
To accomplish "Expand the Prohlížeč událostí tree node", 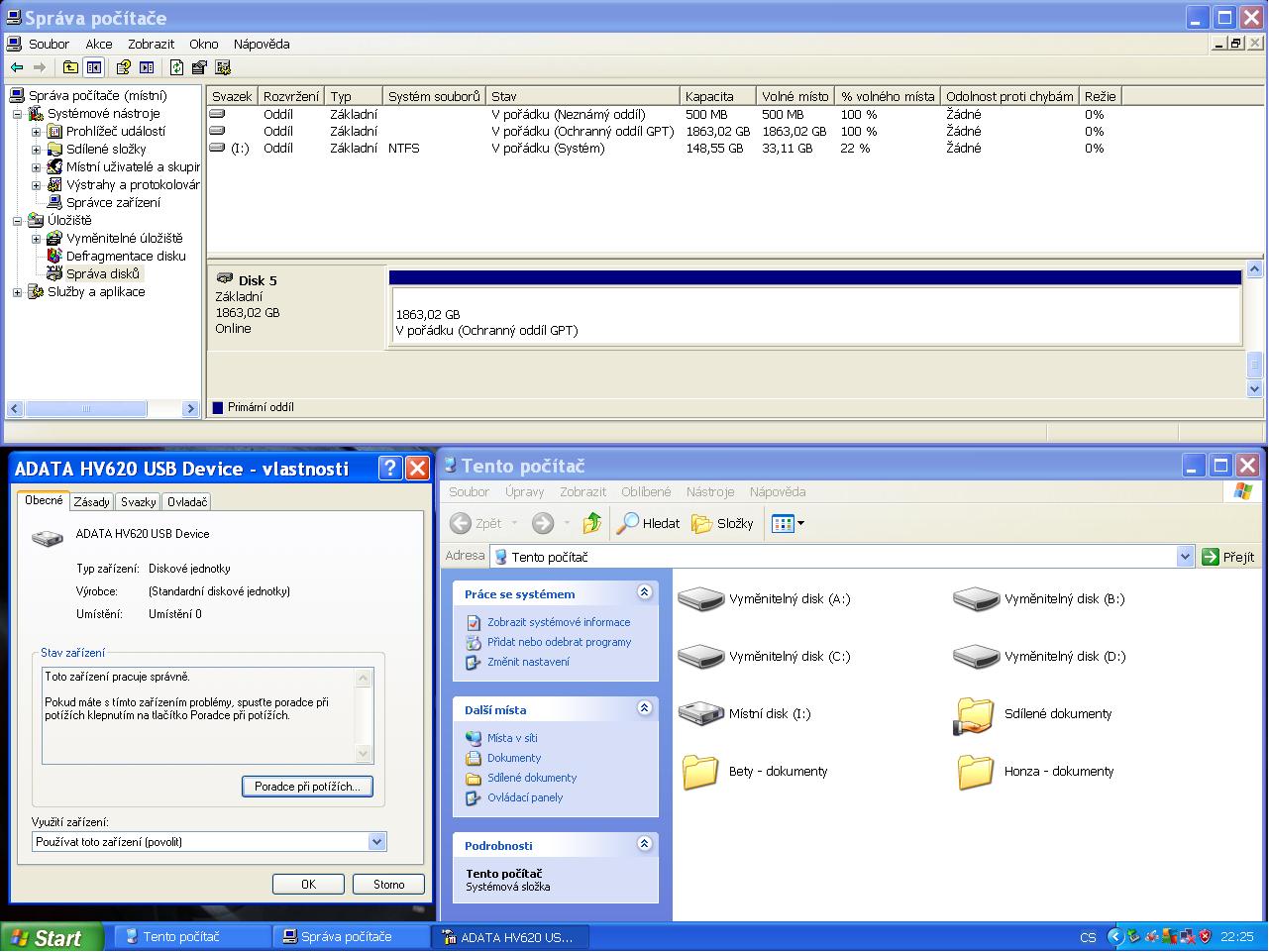I will 36,132.
